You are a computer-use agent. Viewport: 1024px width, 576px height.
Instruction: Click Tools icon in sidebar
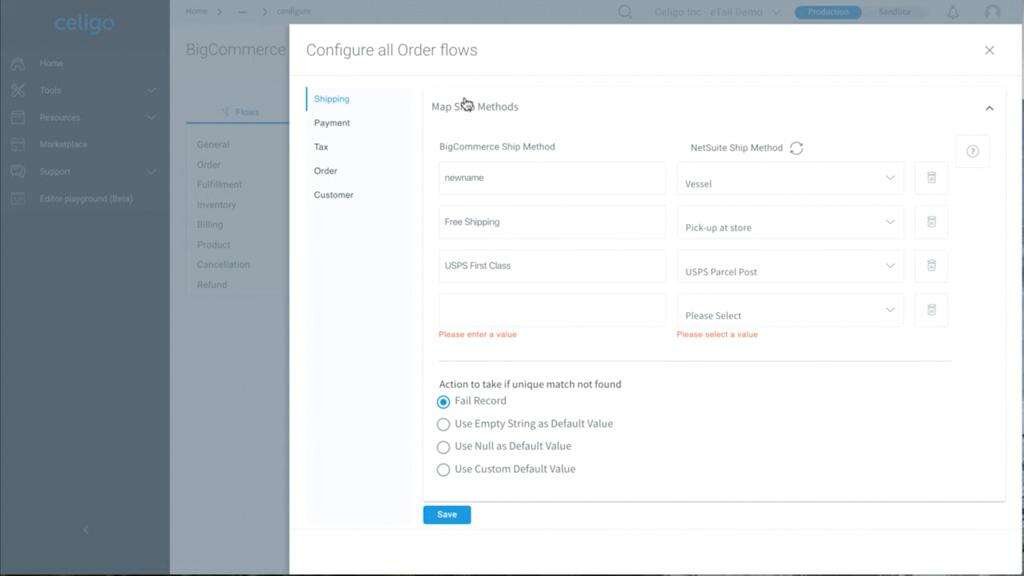[18, 90]
